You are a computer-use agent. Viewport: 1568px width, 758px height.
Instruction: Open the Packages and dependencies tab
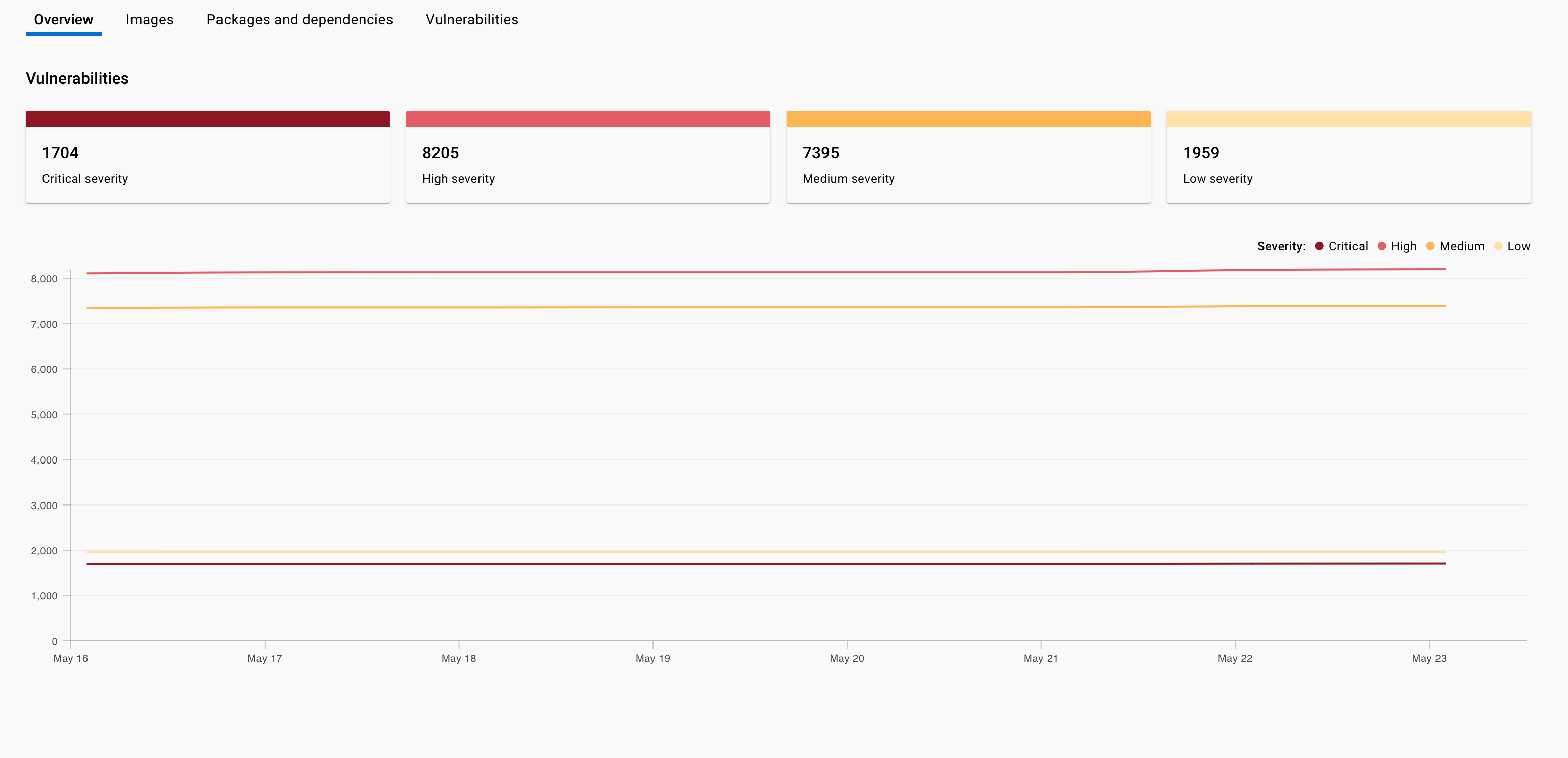299,20
